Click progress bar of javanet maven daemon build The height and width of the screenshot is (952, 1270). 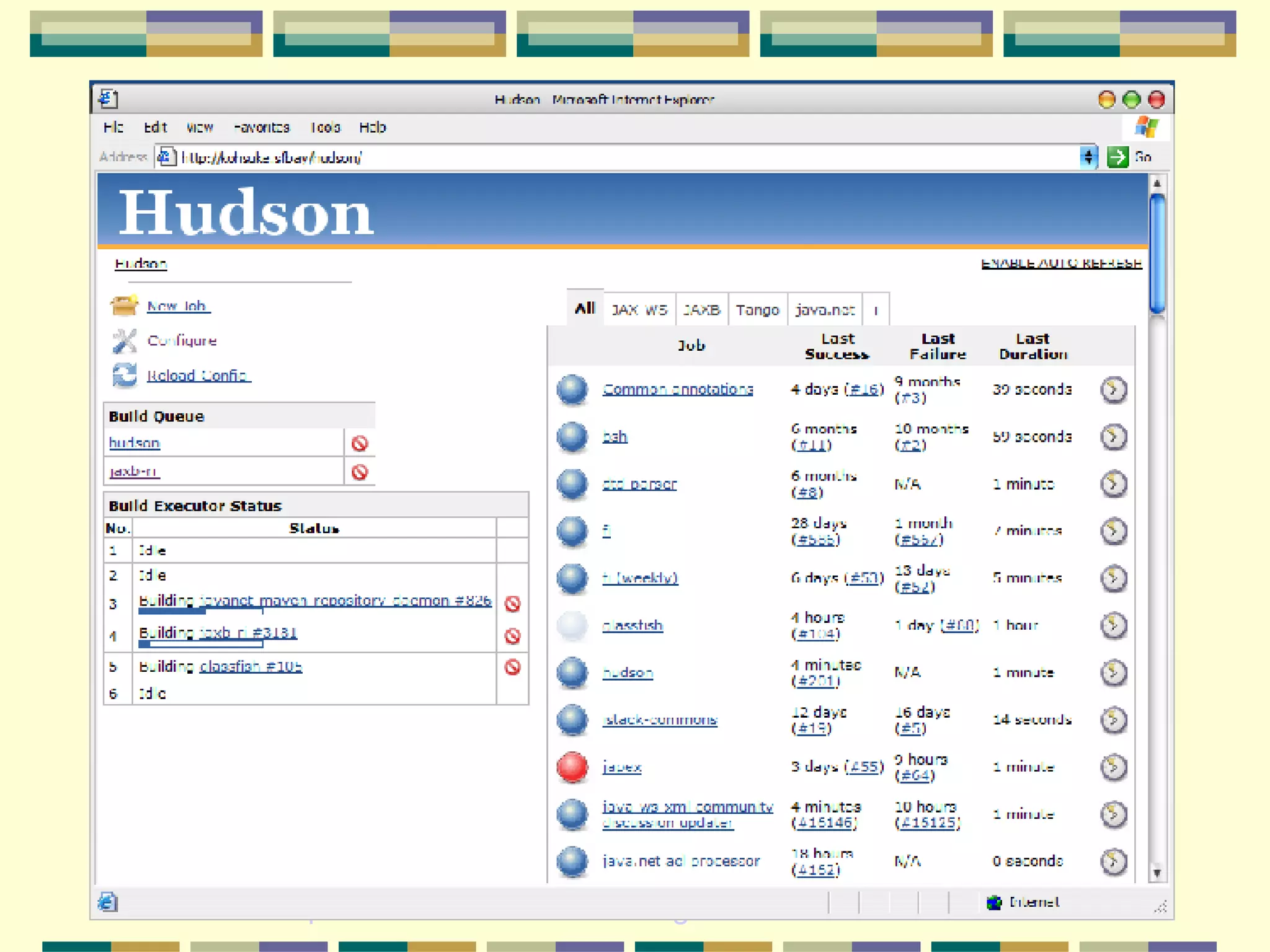[201, 612]
